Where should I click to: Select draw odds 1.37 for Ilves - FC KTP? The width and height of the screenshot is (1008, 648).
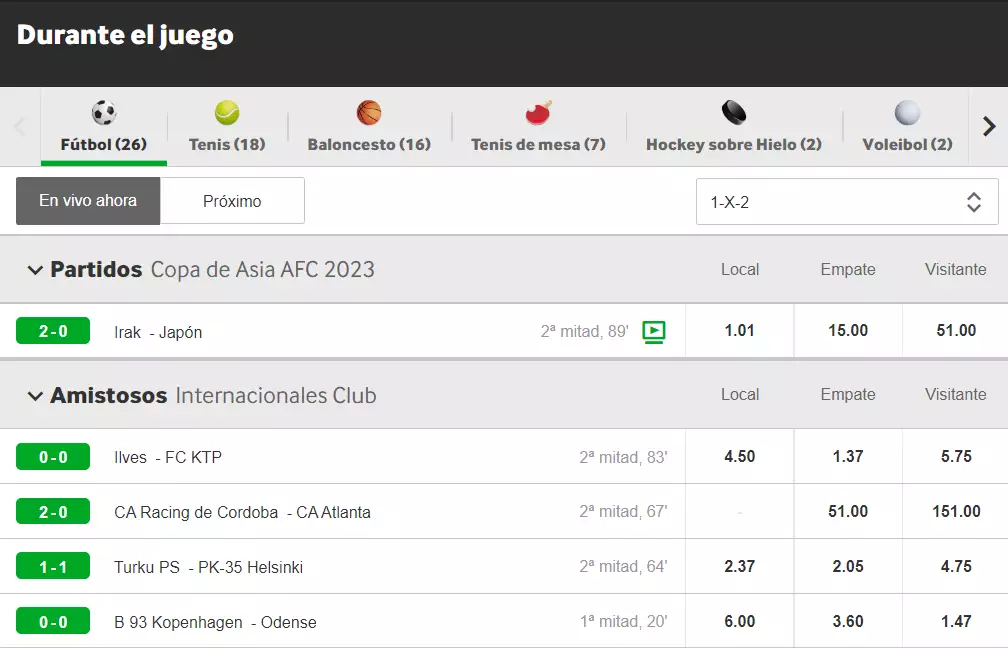(848, 456)
